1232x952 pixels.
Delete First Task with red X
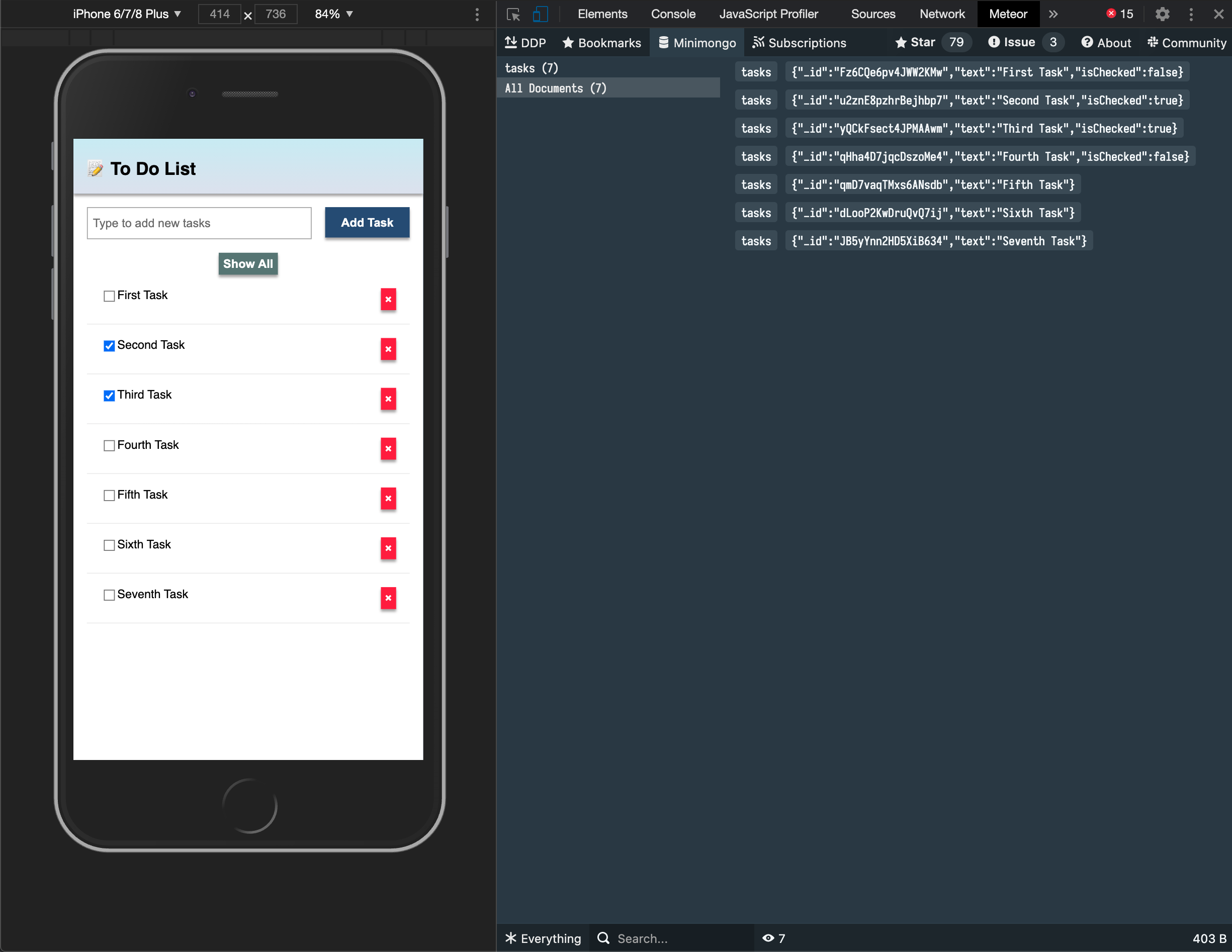click(x=388, y=300)
